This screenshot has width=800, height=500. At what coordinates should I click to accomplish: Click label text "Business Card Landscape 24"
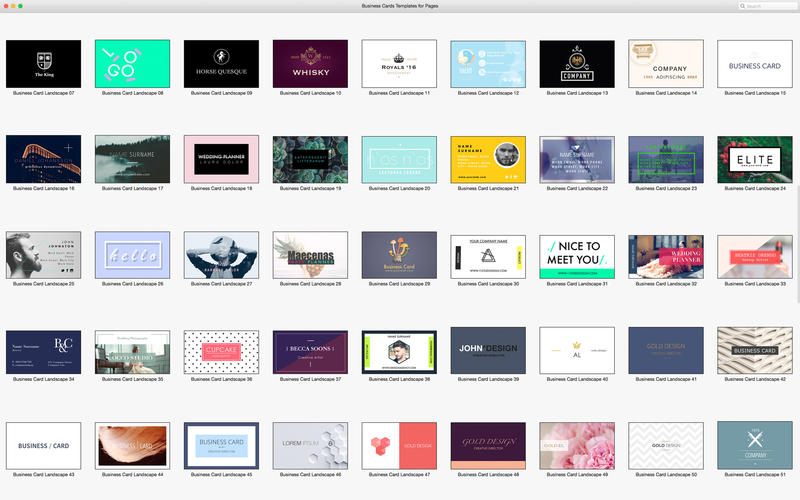click(755, 188)
